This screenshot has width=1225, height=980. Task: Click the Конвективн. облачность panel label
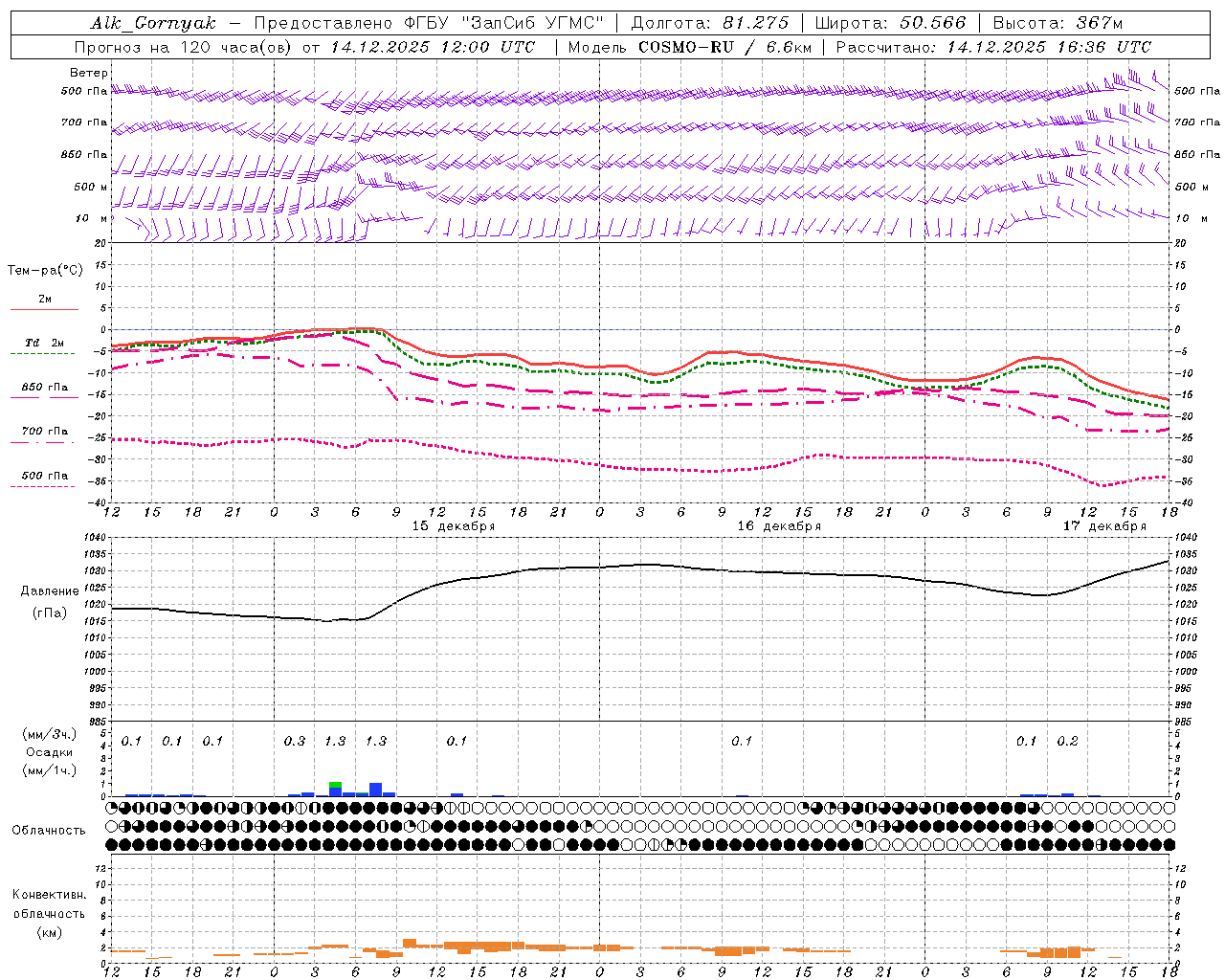click(49, 904)
